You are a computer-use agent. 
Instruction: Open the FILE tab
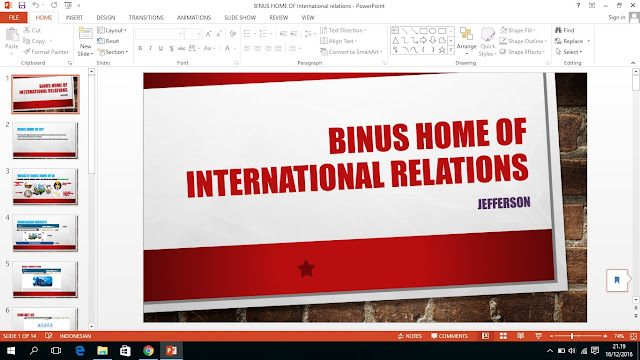14,18
